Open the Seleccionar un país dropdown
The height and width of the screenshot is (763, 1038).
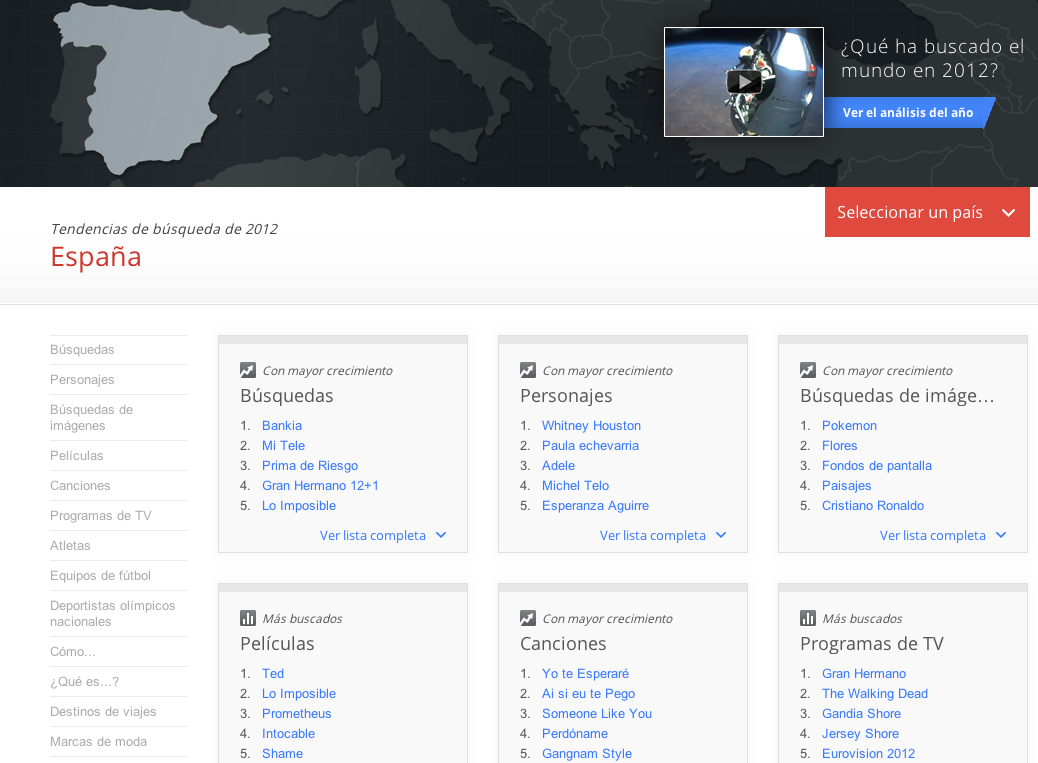coord(926,212)
